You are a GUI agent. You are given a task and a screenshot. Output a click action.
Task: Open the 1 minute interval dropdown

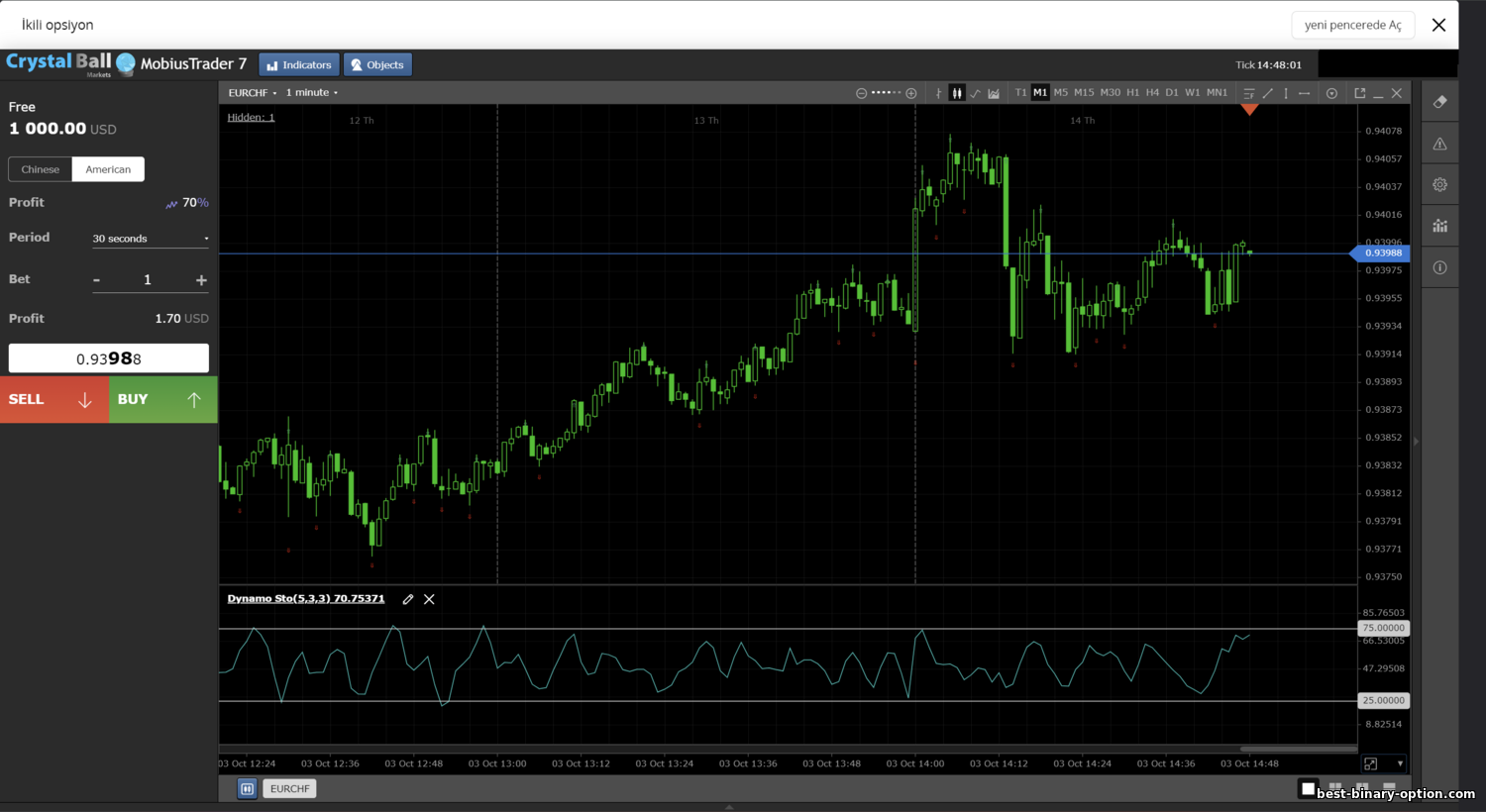point(312,93)
